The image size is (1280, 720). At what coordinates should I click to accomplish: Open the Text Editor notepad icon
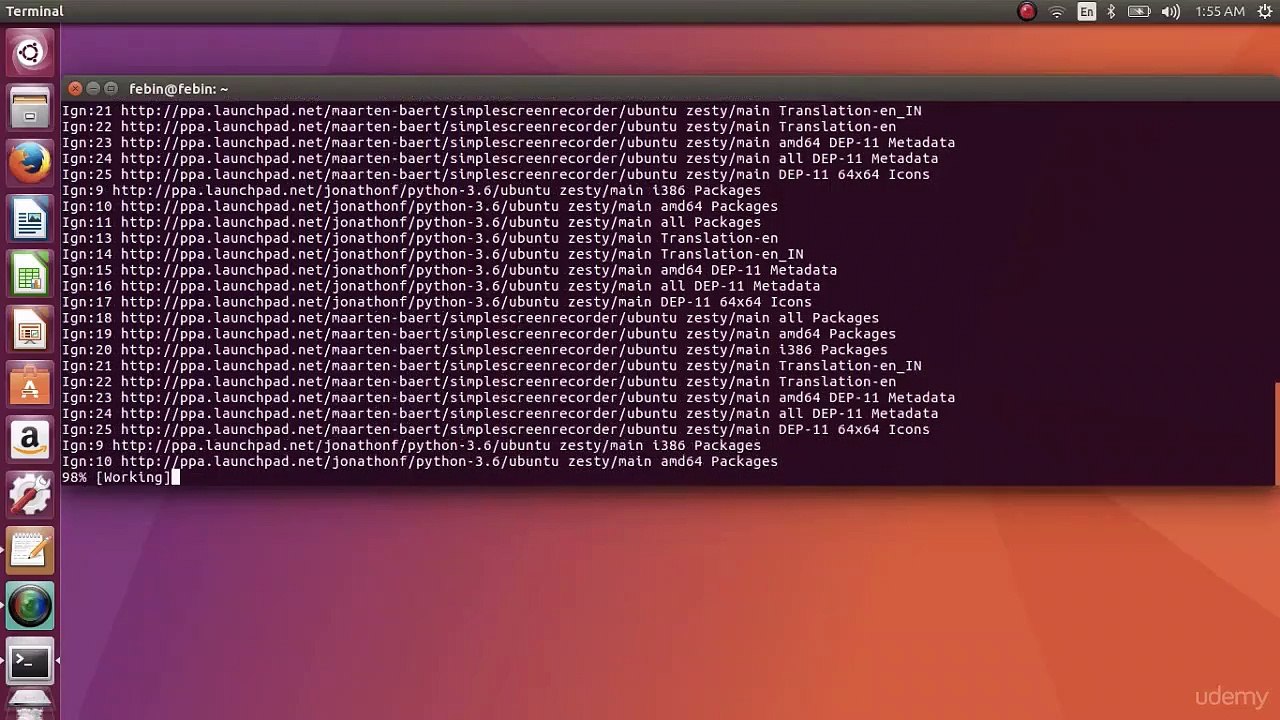(29, 550)
